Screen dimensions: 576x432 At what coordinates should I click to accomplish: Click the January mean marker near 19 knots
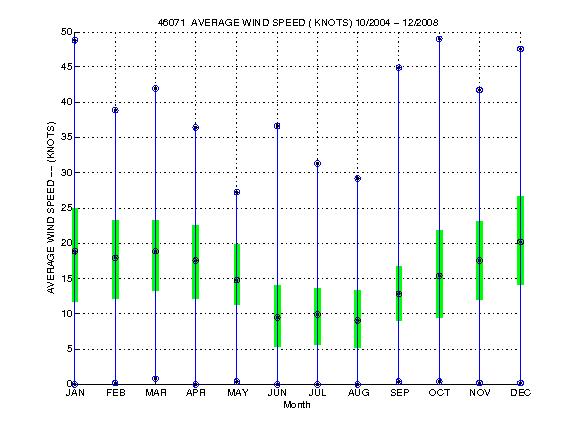pyautogui.click(x=75, y=251)
